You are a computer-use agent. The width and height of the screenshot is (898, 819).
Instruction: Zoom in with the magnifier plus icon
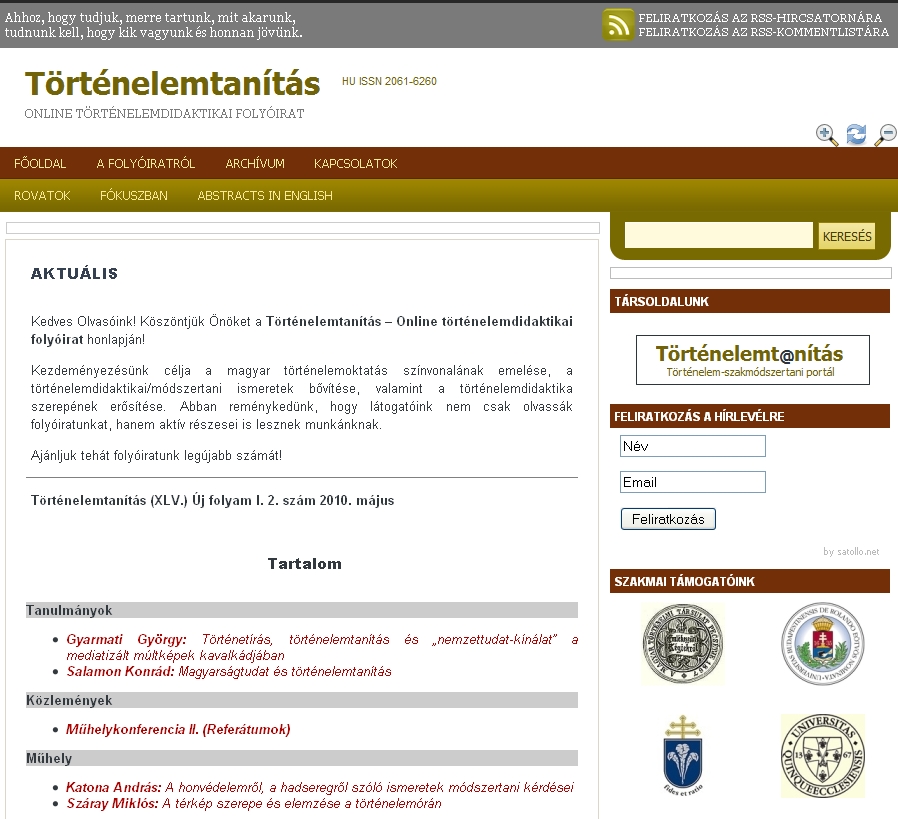pyautogui.click(x=827, y=135)
